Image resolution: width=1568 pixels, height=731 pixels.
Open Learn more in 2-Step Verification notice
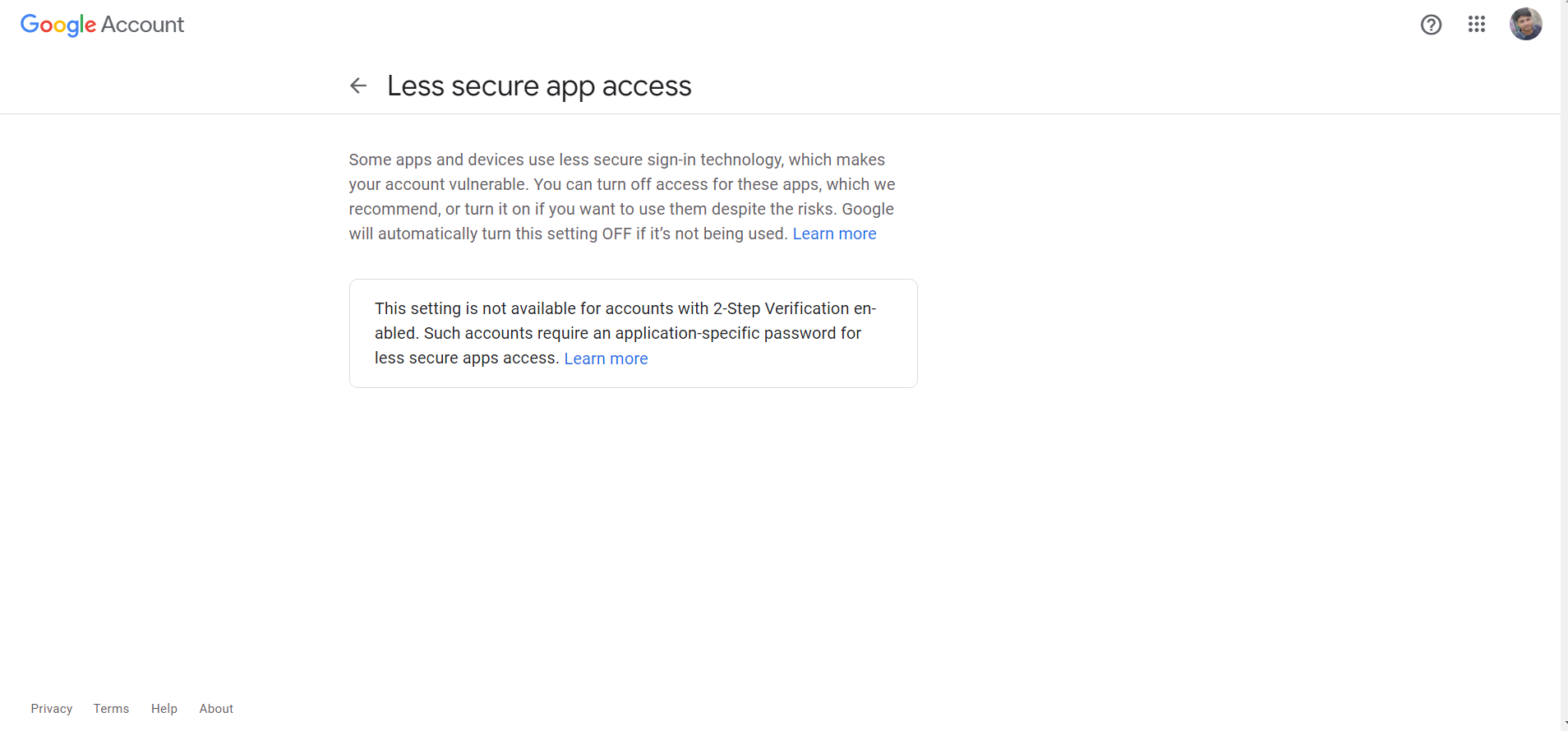pos(606,359)
